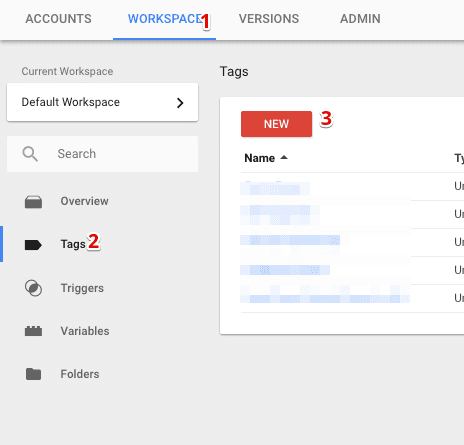Click the Overview briefcase icon

pyautogui.click(x=33, y=202)
